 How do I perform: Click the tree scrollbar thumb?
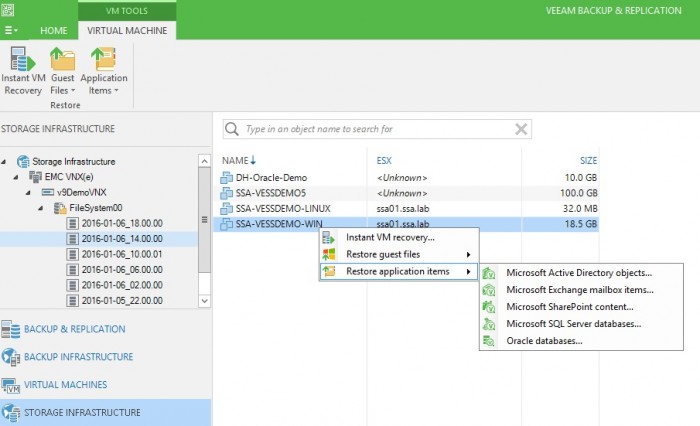pos(204,220)
